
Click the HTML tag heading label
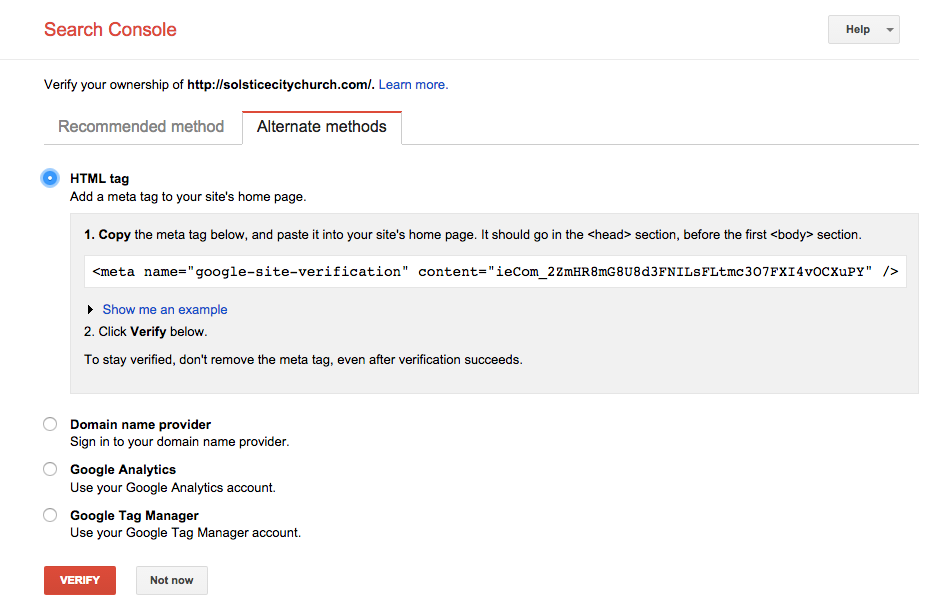coord(100,178)
